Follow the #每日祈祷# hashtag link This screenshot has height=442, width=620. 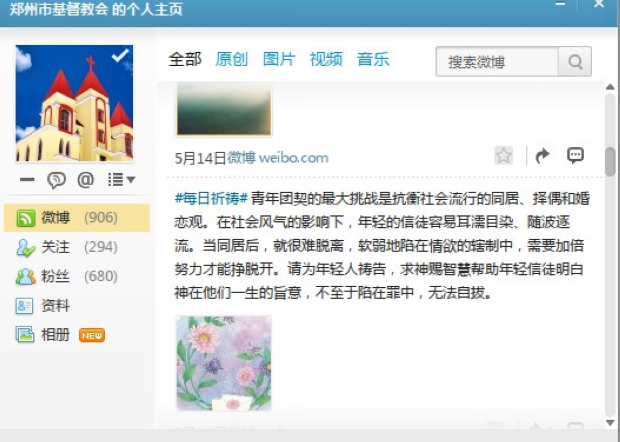(x=211, y=198)
